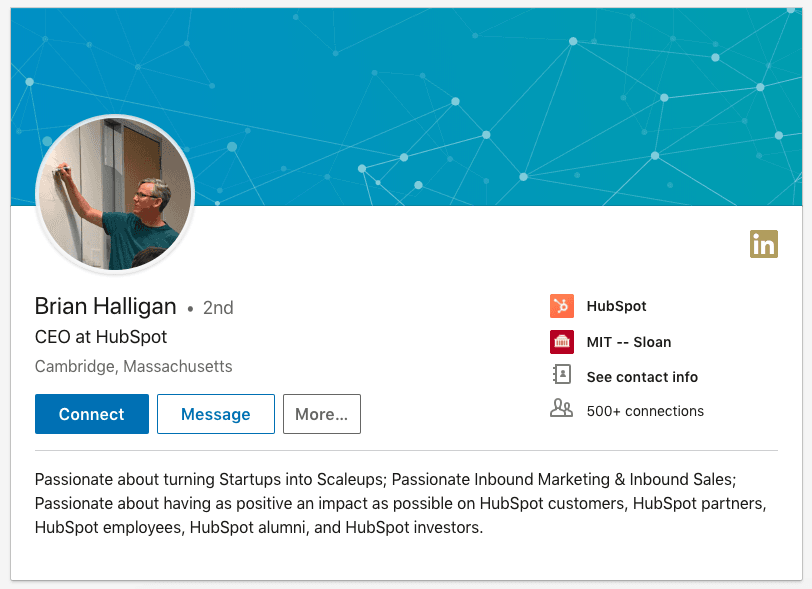Image resolution: width=812 pixels, height=589 pixels.
Task: Click the HubSpot company name link
Action: click(615, 306)
